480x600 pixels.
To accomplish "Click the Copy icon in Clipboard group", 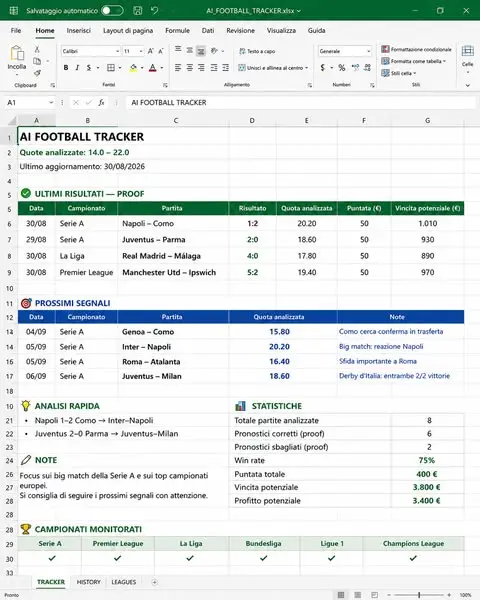I will click(x=37, y=61).
